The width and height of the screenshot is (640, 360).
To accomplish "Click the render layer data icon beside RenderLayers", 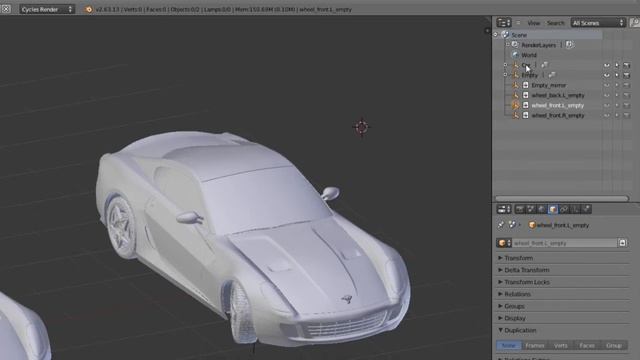I will pos(569,45).
